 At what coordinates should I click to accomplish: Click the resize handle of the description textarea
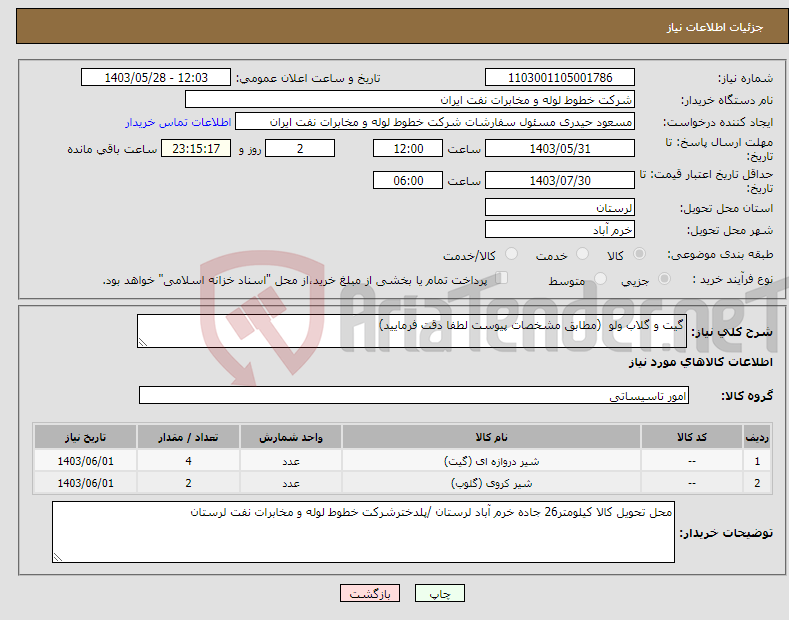click(x=143, y=342)
